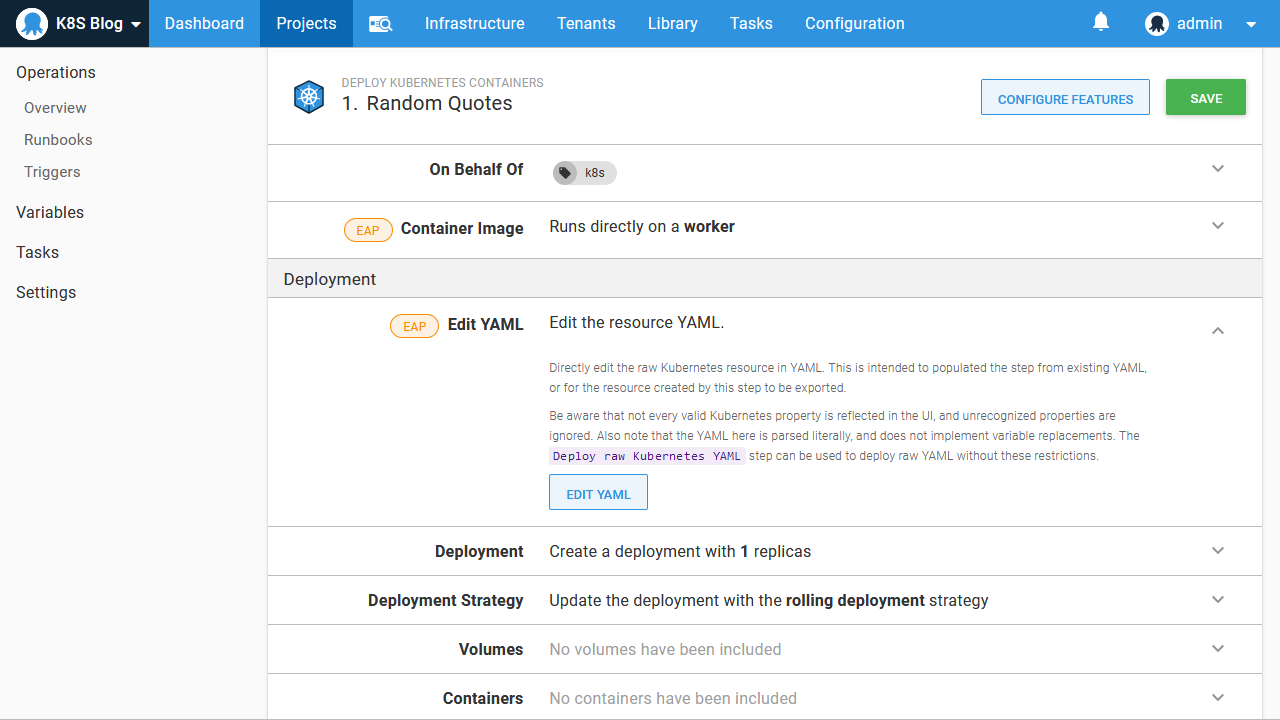Save the step with the Save button
The height and width of the screenshot is (720, 1280).
[x=1205, y=98]
